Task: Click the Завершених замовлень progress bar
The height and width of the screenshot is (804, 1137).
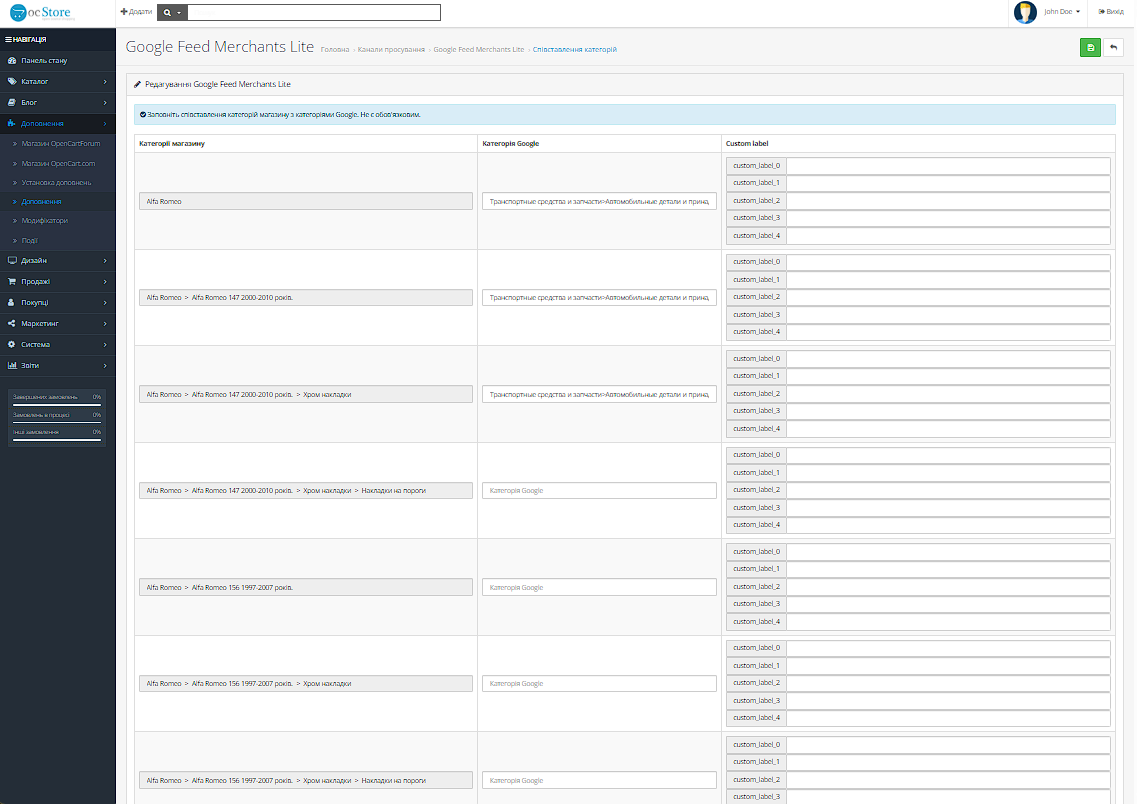Action: [x=57, y=405]
